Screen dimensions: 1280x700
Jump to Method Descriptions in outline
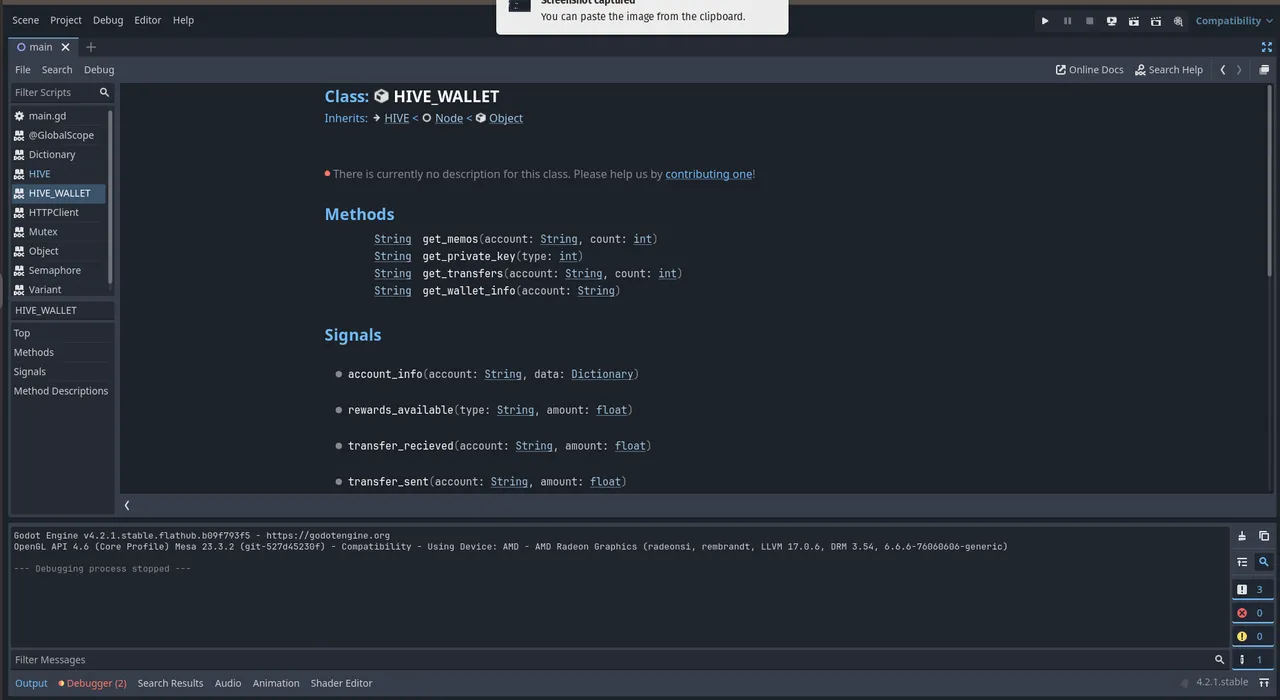tap(62, 391)
